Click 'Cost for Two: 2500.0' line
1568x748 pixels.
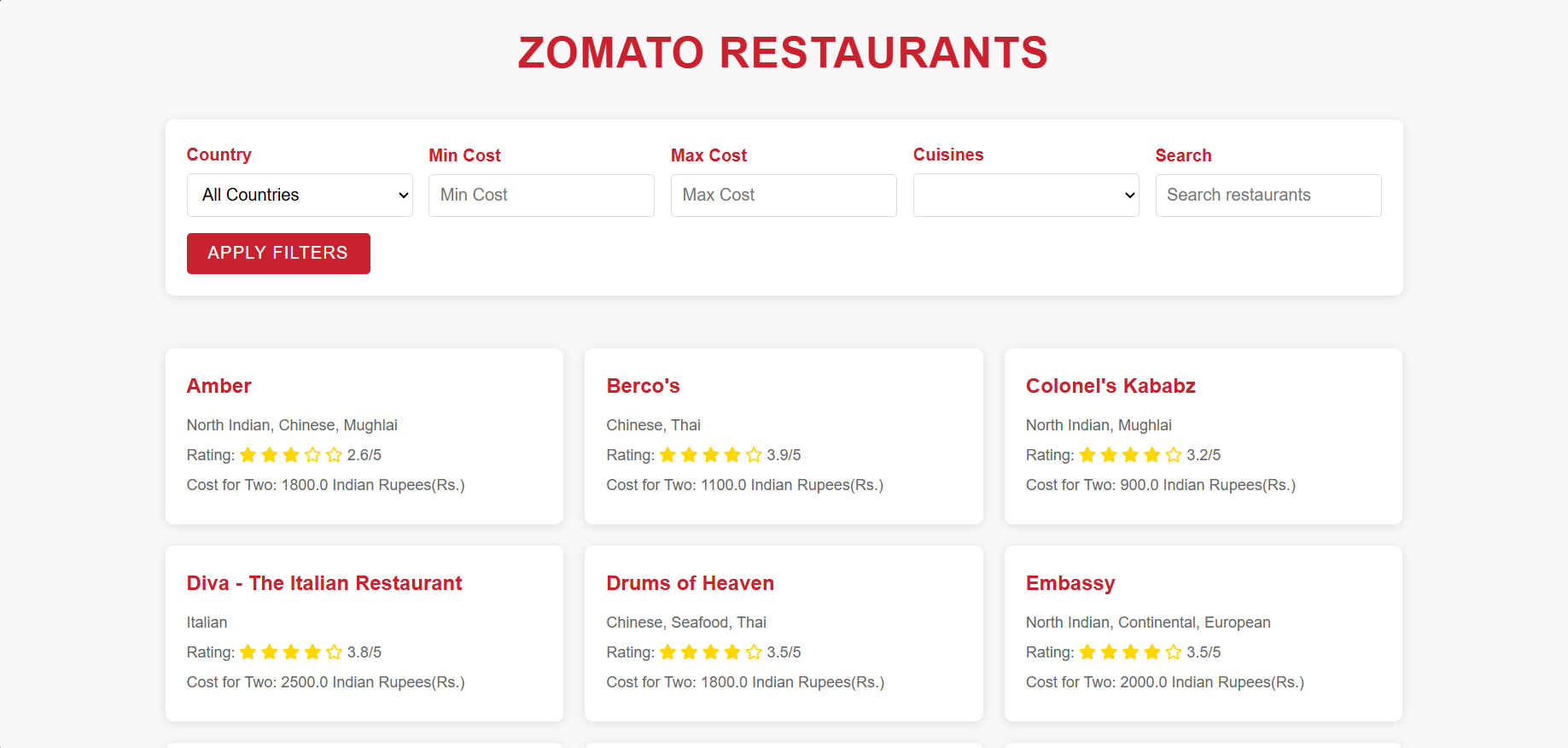(x=326, y=682)
